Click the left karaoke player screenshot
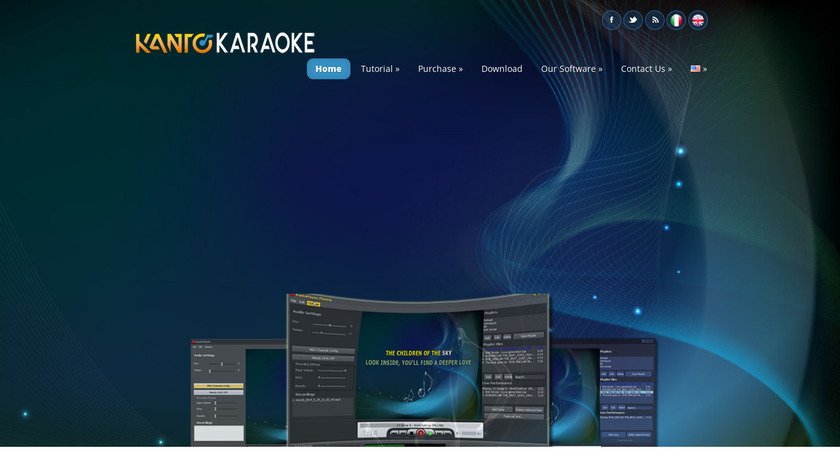 [x=239, y=392]
